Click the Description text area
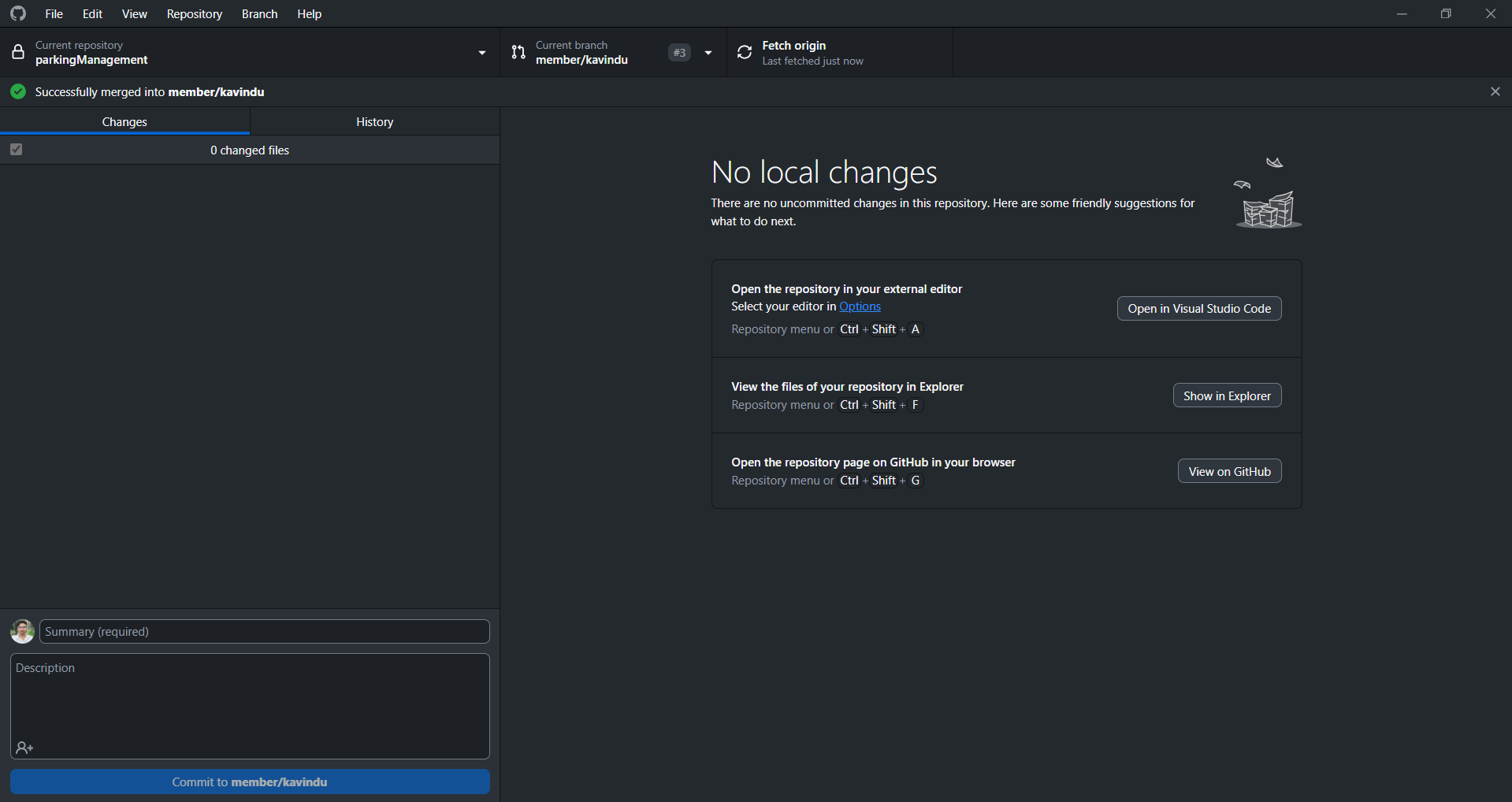 250,697
